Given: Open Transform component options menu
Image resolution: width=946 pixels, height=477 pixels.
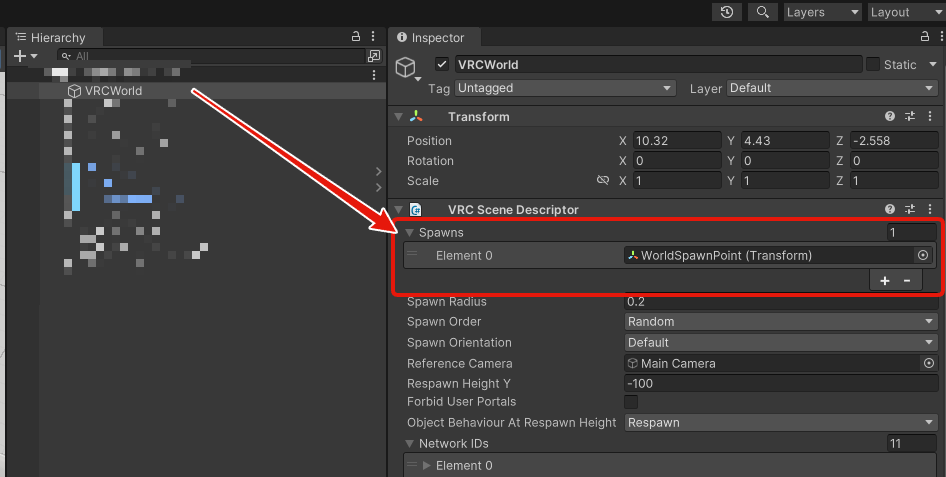Looking at the screenshot, I should pos(930,116).
